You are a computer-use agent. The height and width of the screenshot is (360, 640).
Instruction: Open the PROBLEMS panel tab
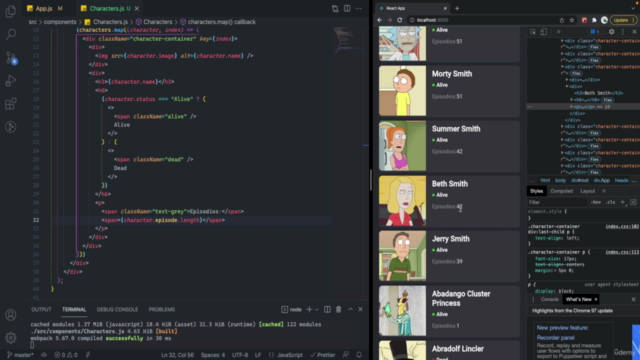[x=162, y=309]
